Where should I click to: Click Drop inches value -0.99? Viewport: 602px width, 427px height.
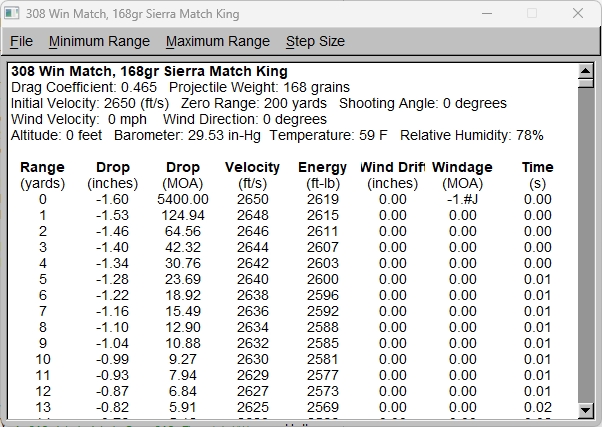point(112,359)
